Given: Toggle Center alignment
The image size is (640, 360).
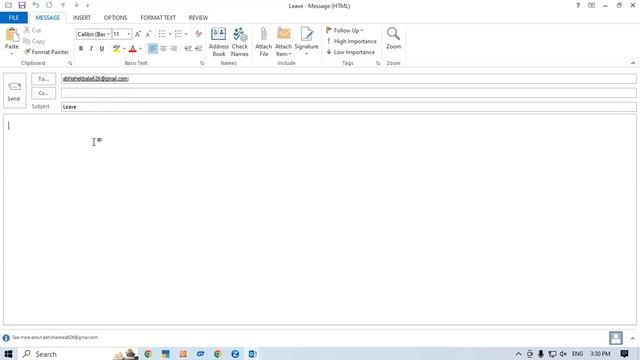Looking at the screenshot, I should pyautogui.click(x=163, y=49).
